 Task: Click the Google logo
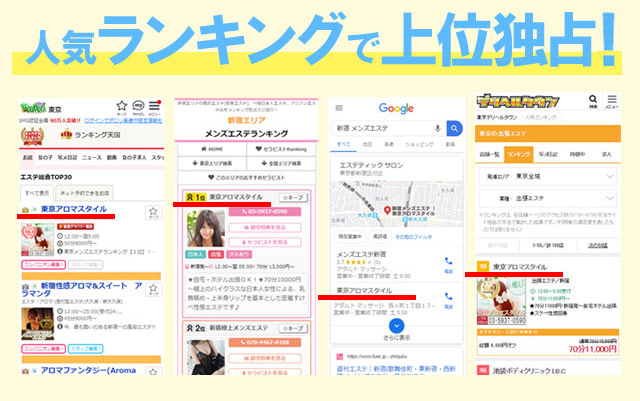pyautogui.click(x=396, y=108)
